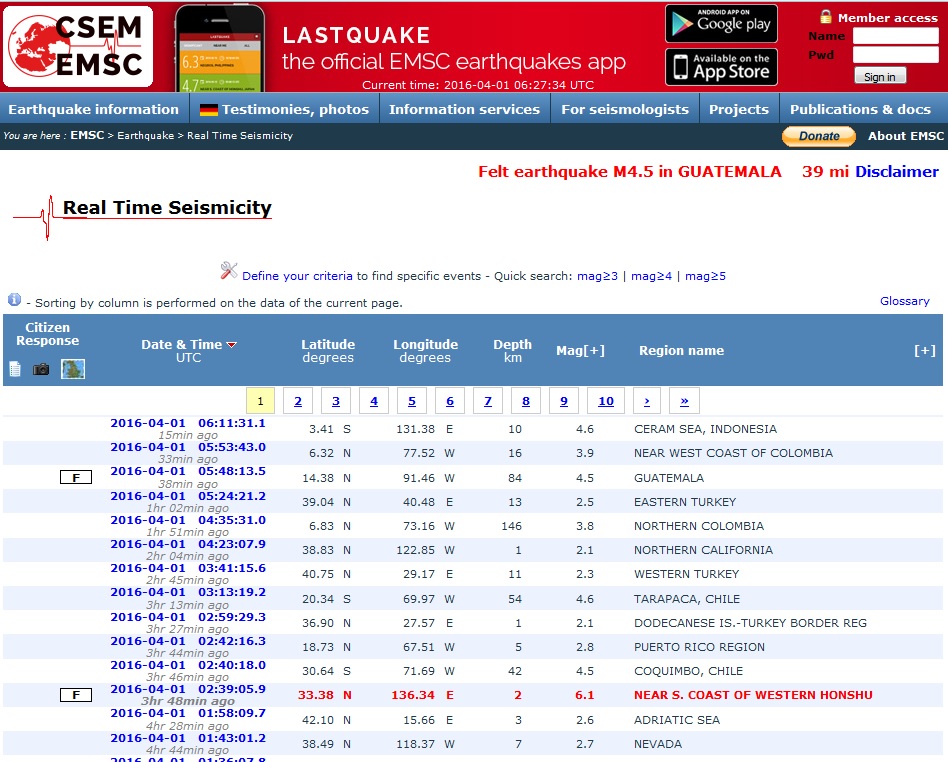
Task: Open event 2016-04-01 06:11:31.1
Action: [187, 423]
